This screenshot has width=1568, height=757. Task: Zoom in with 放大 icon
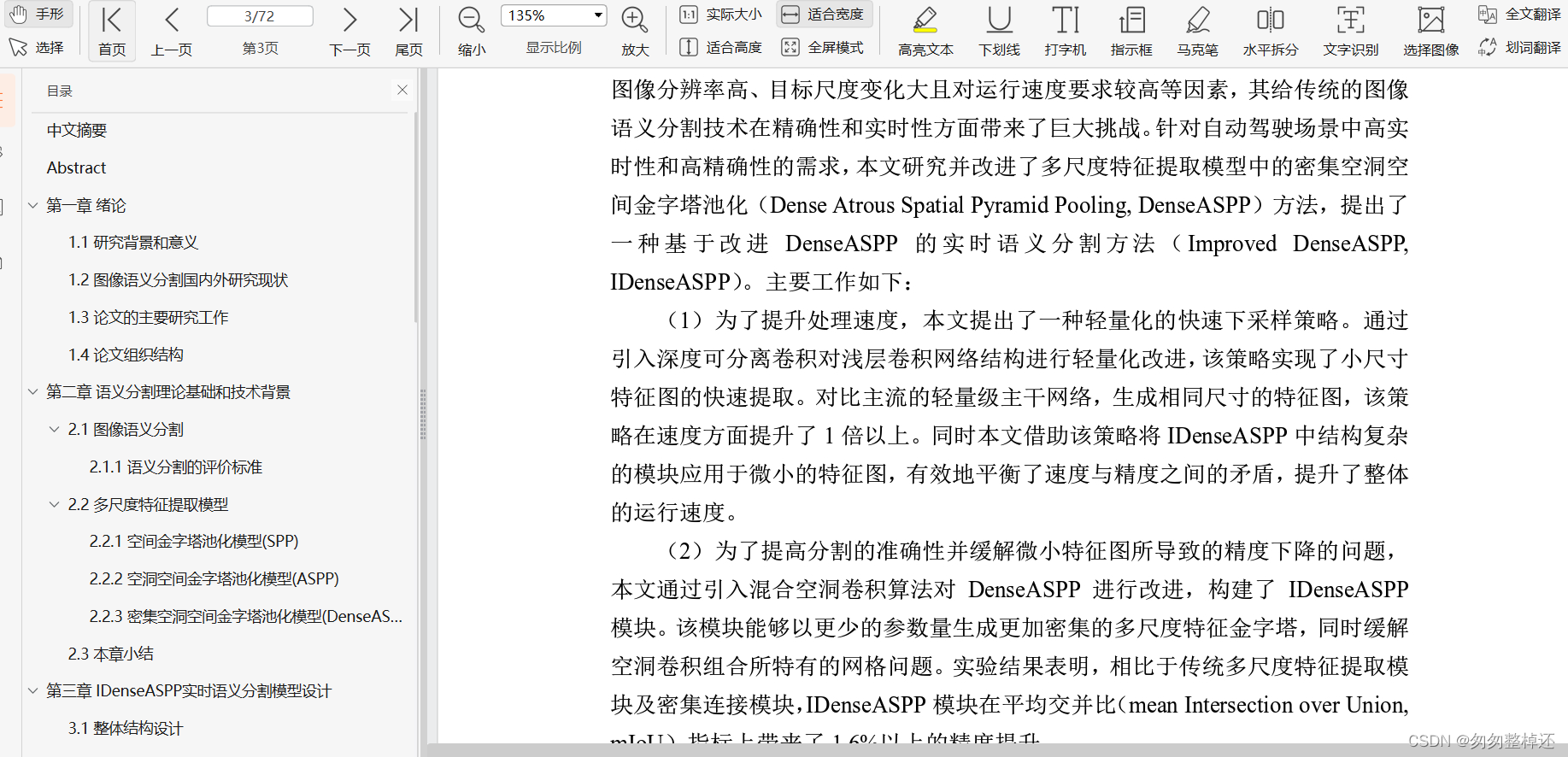(x=635, y=32)
